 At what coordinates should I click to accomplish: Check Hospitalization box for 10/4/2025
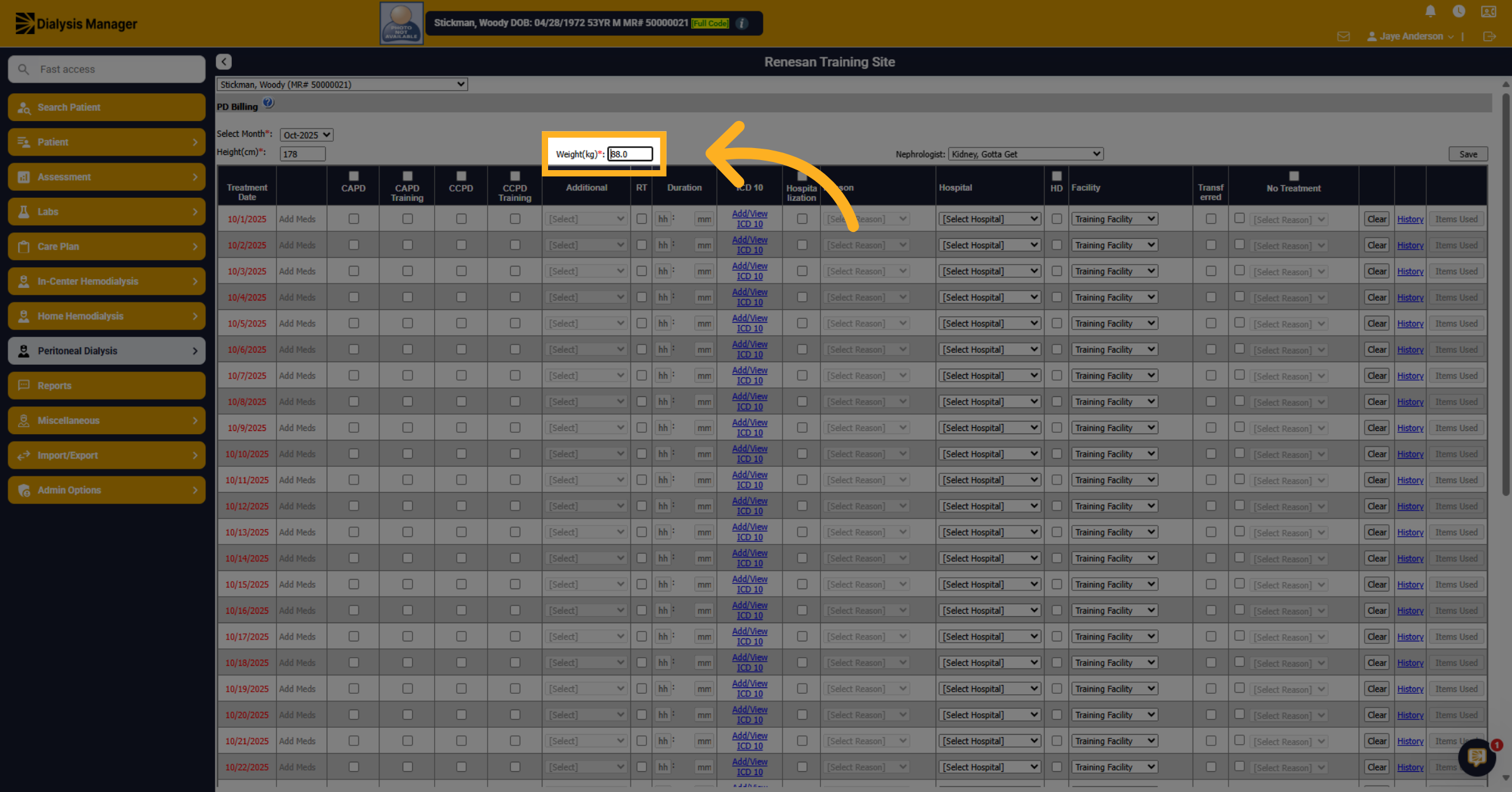[x=802, y=297]
